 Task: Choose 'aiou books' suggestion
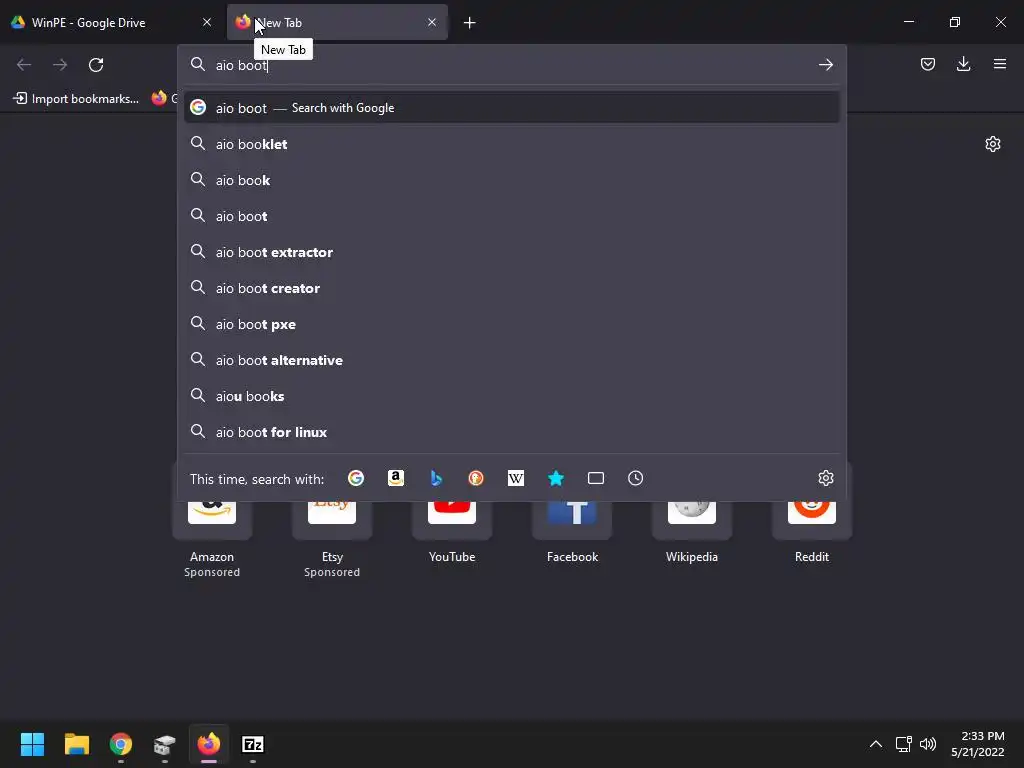point(511,396)
